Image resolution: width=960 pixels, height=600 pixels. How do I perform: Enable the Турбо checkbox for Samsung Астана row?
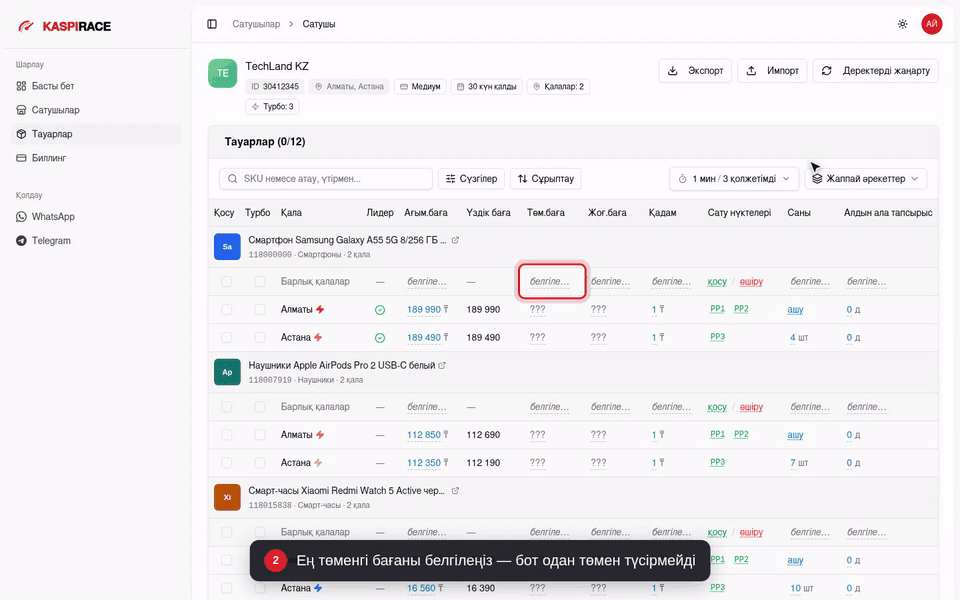coord(260,337)
